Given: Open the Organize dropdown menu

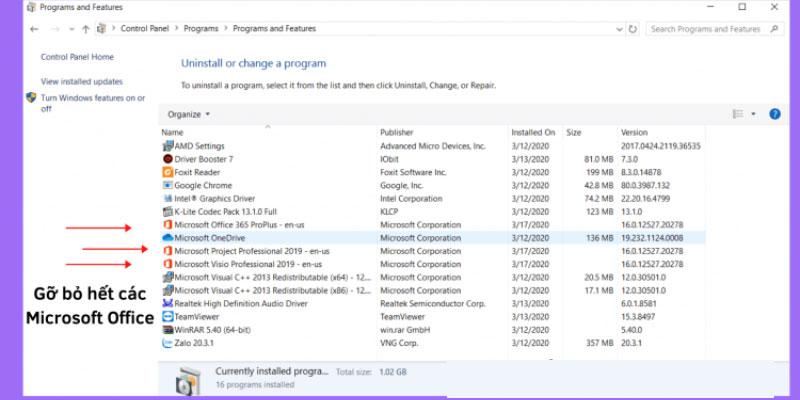Looking at the screenshot, I should click(x=189, y=115).
